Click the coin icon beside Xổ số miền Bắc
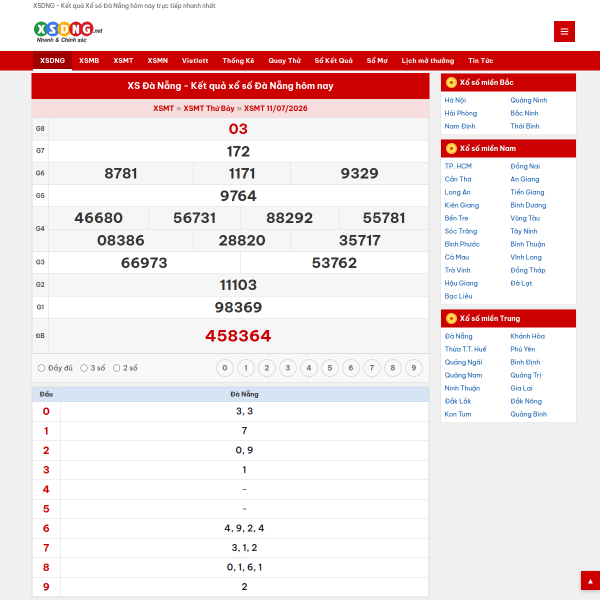The image size is (600, 600). (x=451, y=82)
